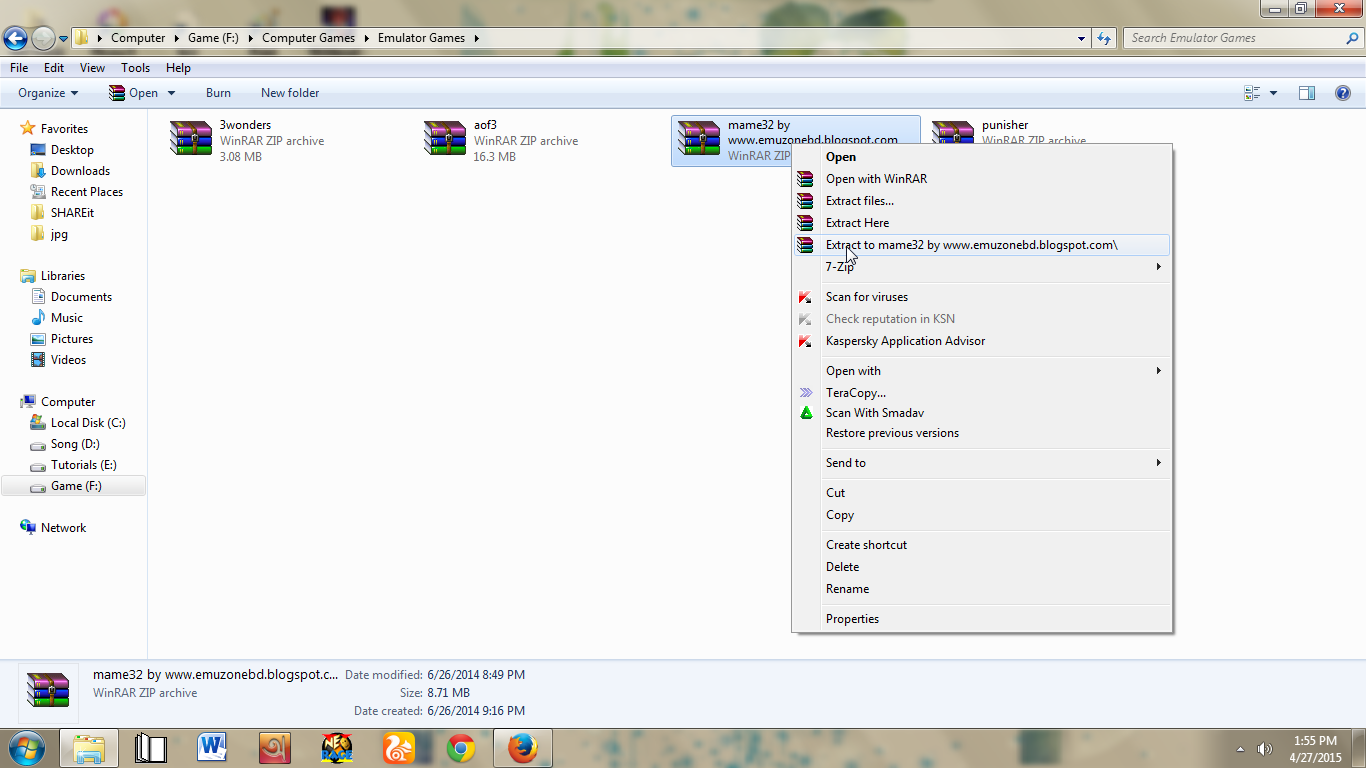Choose Open with WinRAR
The height and width of the screenshot is (768, 1366).
(x=982, y=179)
